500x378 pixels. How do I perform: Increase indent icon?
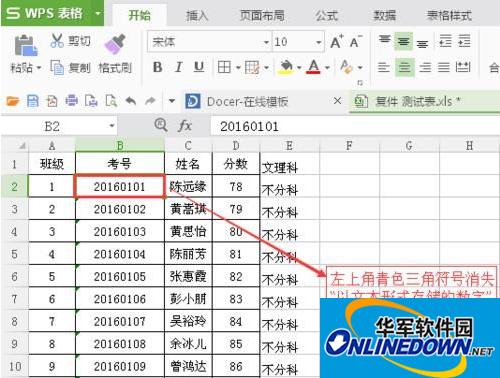pyautogui.click(x=464, y=41)
